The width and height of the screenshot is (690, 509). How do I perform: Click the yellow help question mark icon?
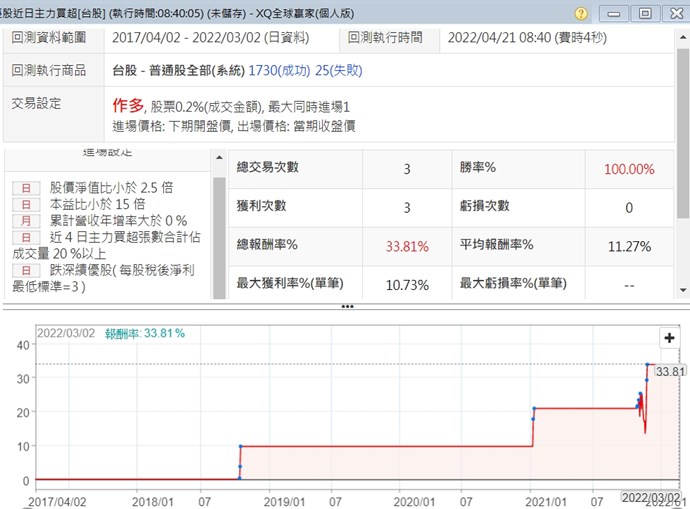(582, 14)
